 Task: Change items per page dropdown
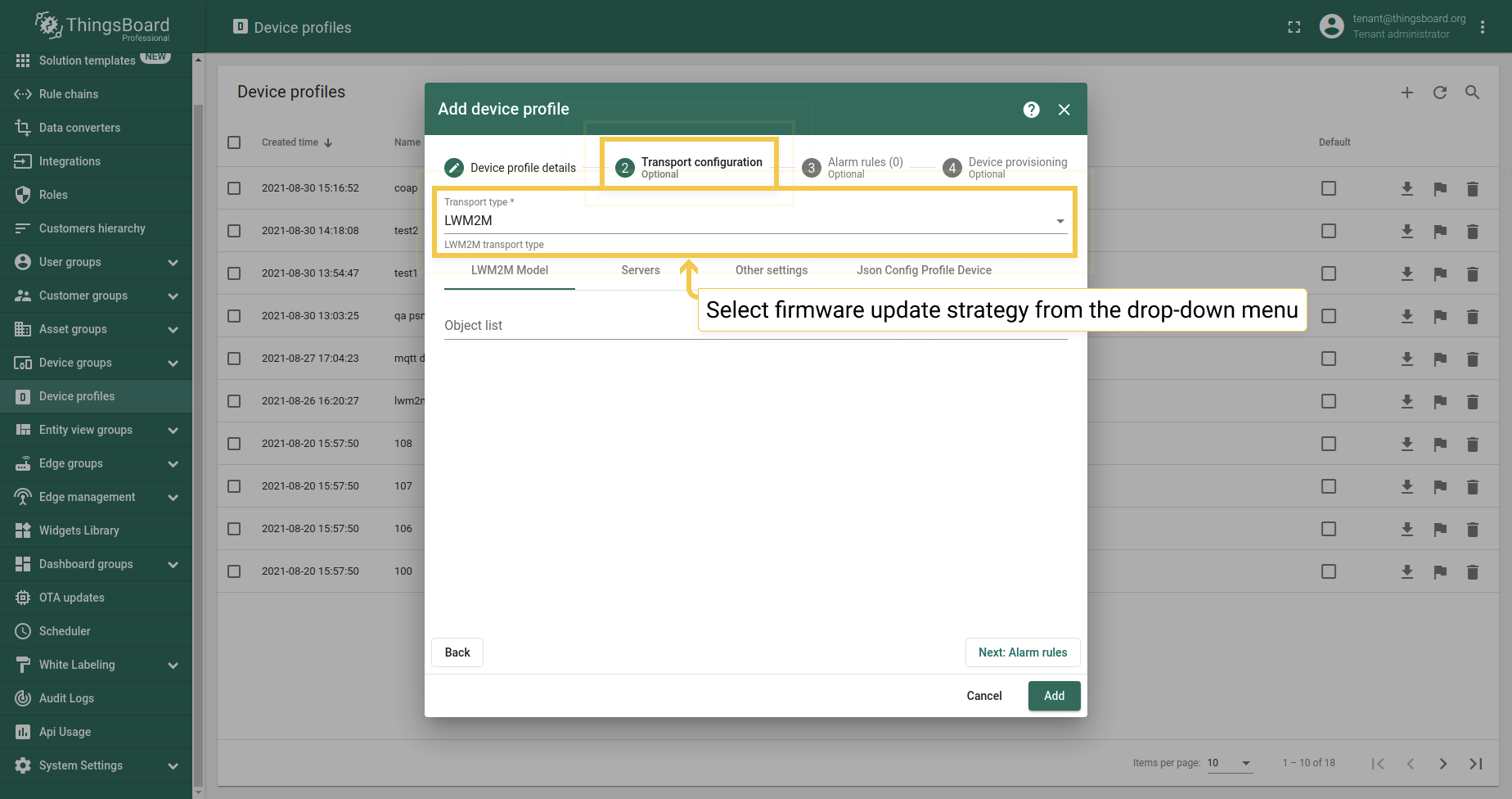1230,763
